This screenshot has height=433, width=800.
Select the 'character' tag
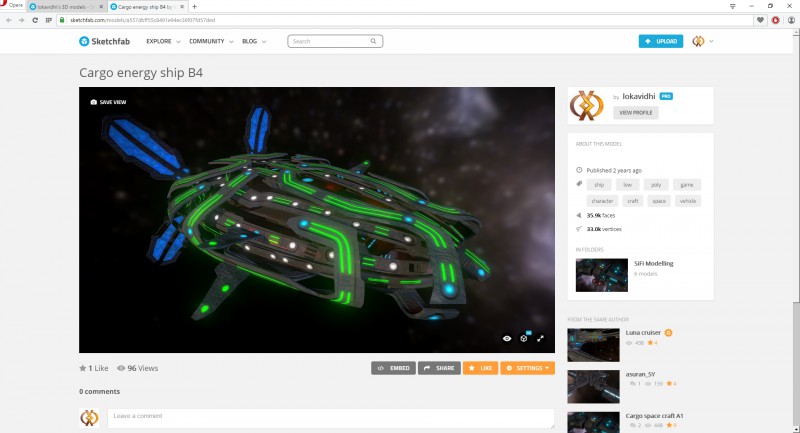[602, 201]
